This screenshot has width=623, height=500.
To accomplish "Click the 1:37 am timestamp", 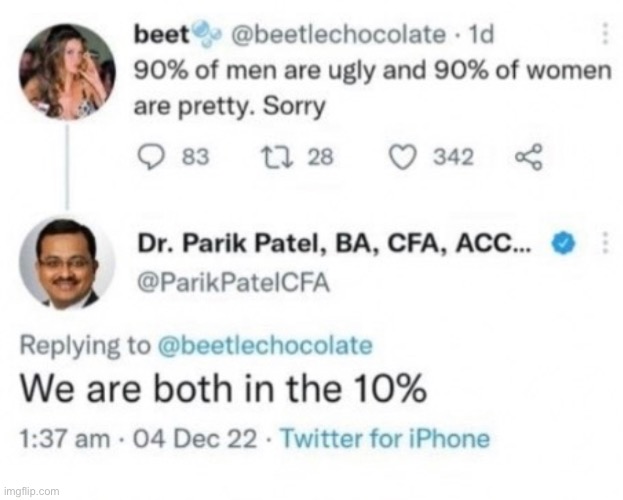I will pyautogui.click(x=65, y=440).
